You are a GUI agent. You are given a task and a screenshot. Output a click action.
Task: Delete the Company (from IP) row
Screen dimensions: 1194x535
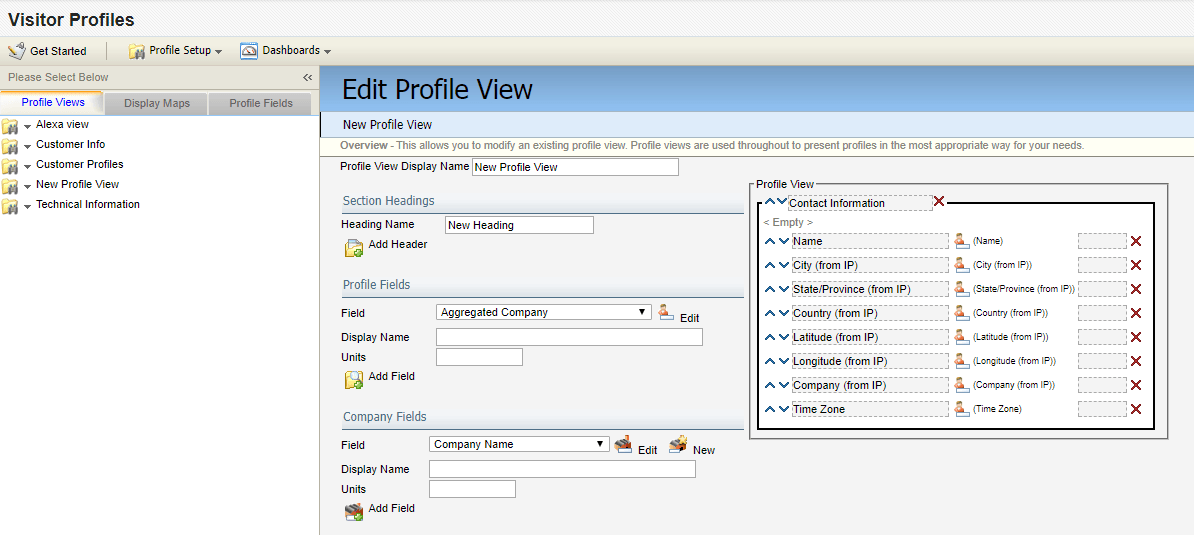[x=1135, y=385]
